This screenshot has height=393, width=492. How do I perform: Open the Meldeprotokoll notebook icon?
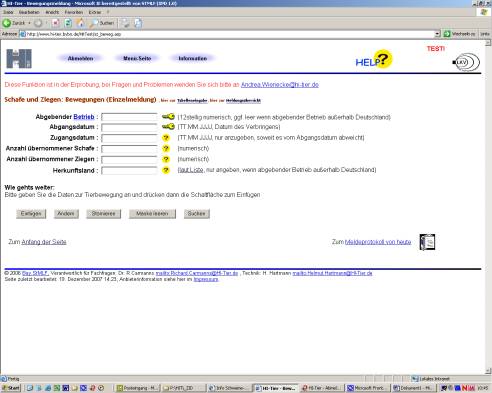click(x=427, y=242)
